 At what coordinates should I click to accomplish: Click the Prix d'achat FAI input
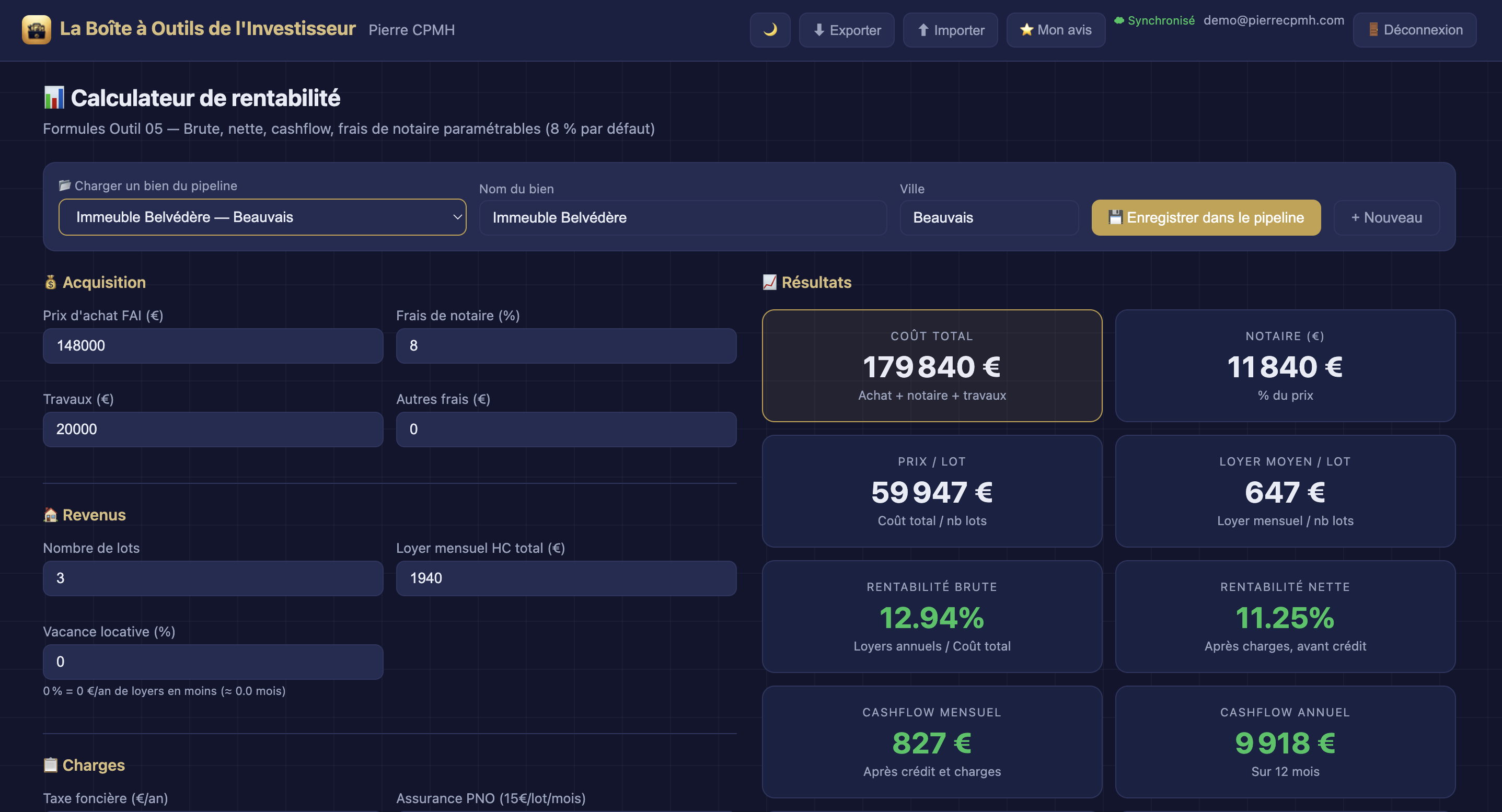point(213,346)
